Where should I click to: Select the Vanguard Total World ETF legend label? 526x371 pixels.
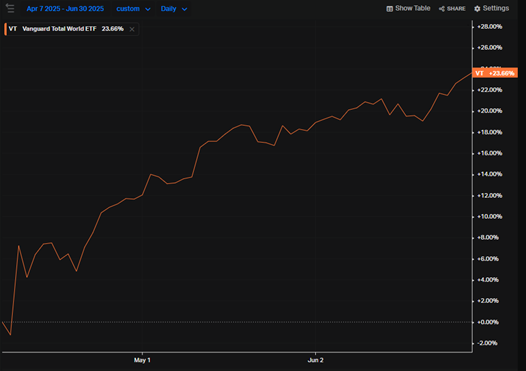click(x=59, y=29)
